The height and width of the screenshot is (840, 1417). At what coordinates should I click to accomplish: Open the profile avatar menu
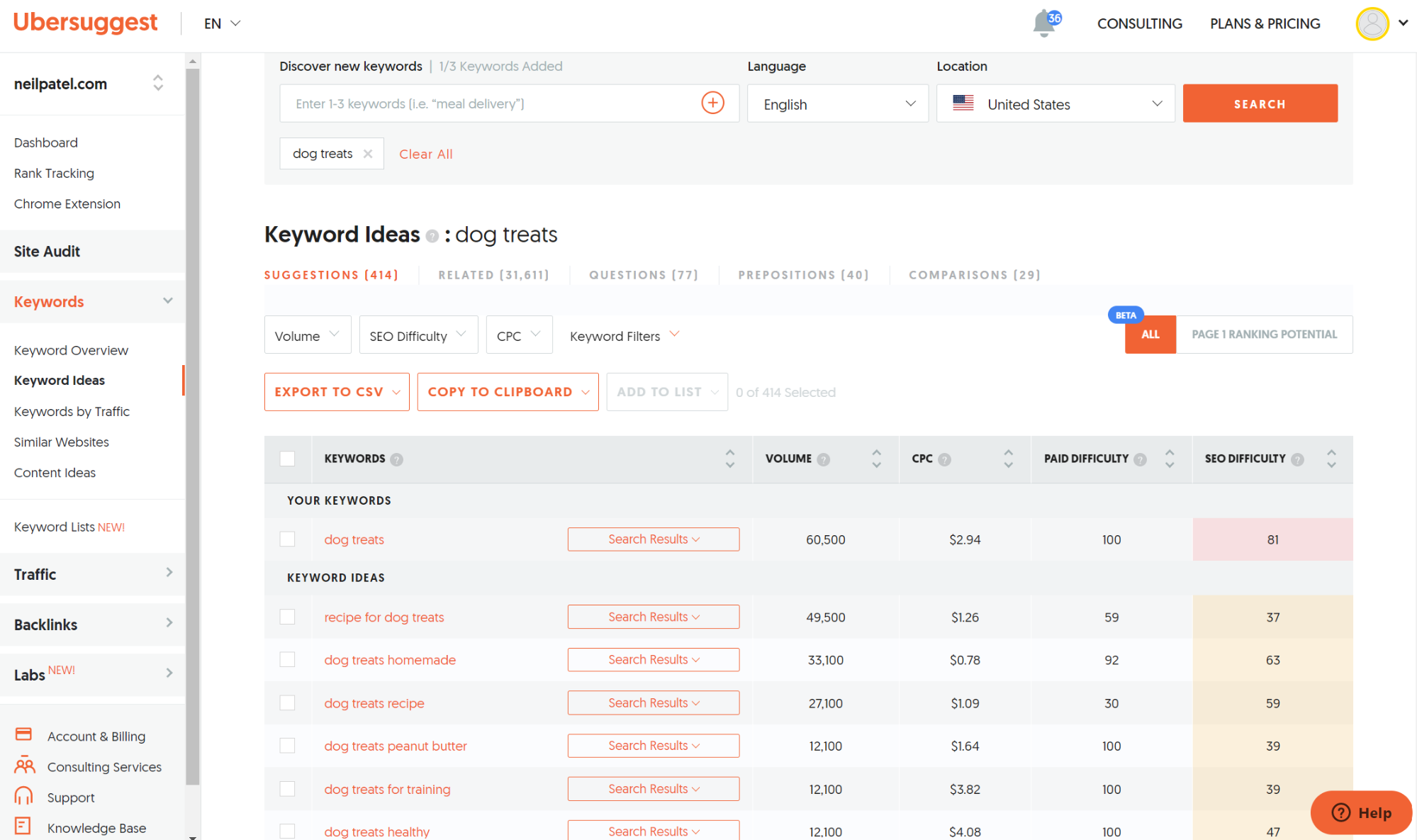1372,23
